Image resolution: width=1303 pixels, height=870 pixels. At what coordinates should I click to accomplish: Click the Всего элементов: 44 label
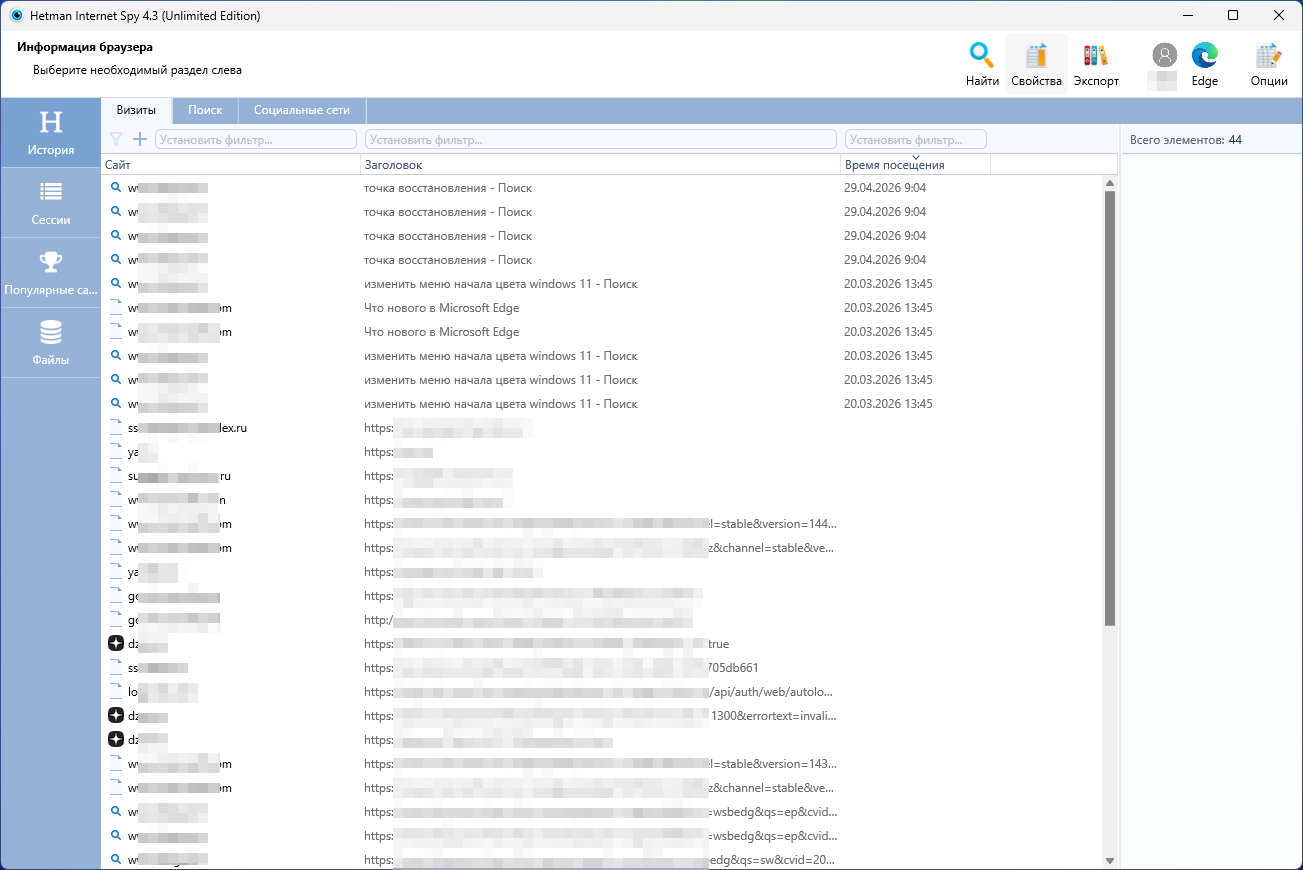pos(1186,140)
